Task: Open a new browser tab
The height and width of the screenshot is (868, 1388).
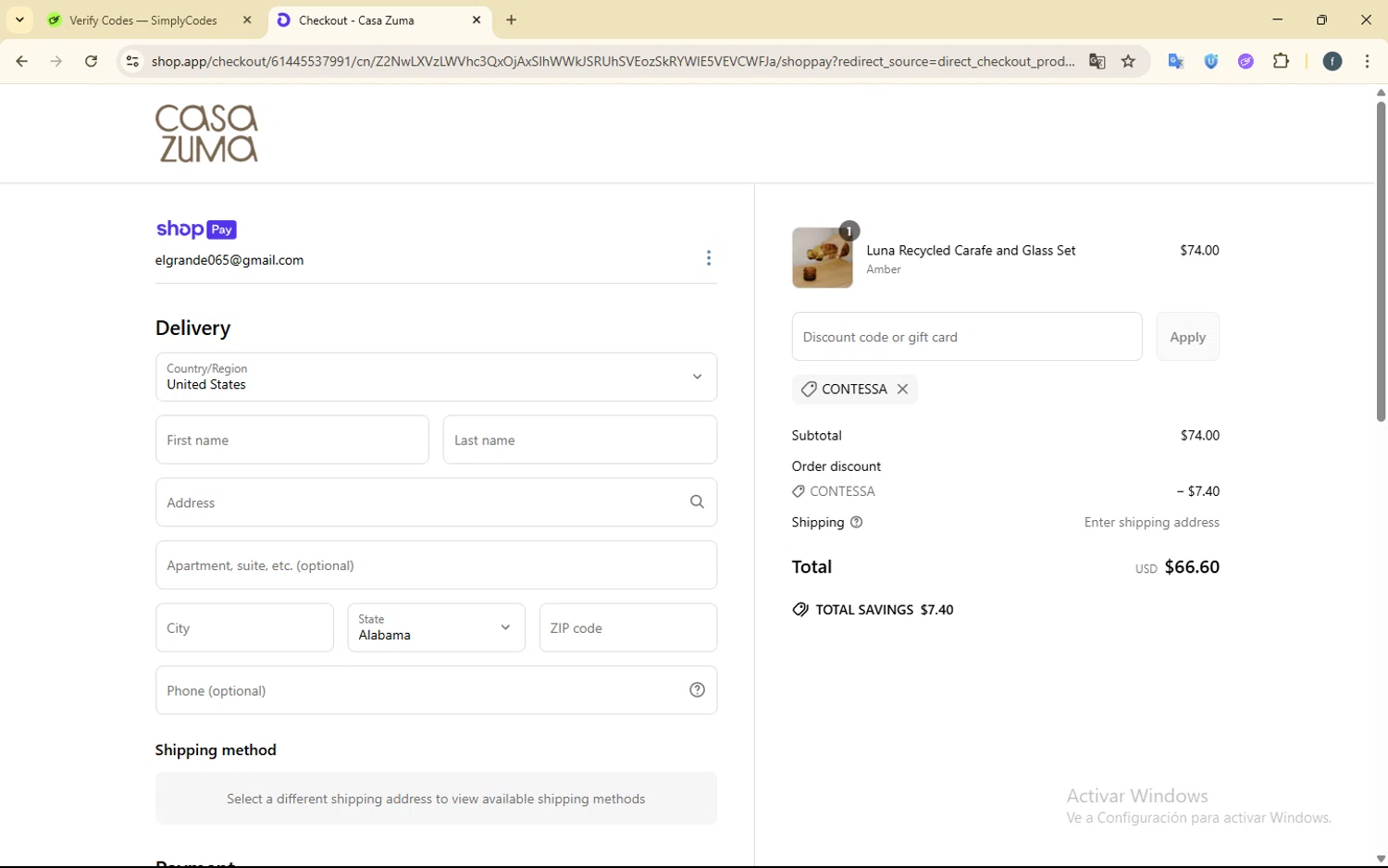Action: 512,20
